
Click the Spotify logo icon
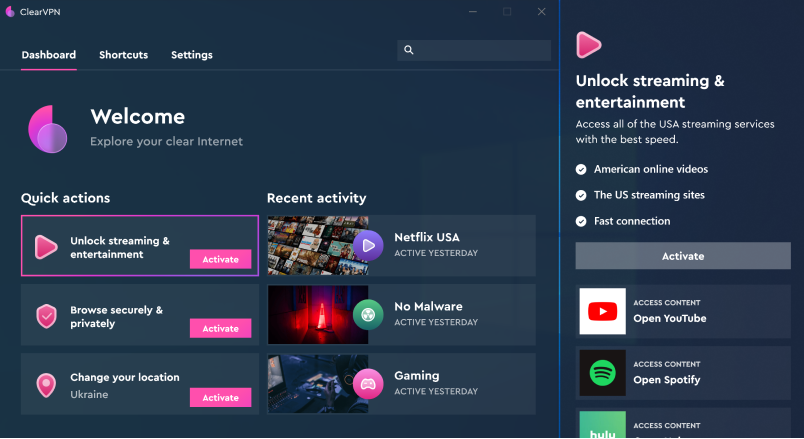(x=602, y=373)
